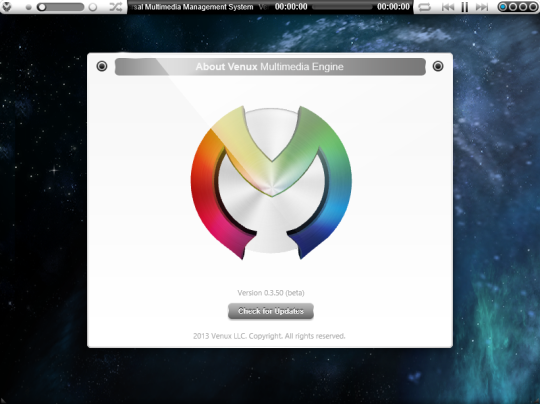
Task: Skip to the previous track
Action: point(448,7)
